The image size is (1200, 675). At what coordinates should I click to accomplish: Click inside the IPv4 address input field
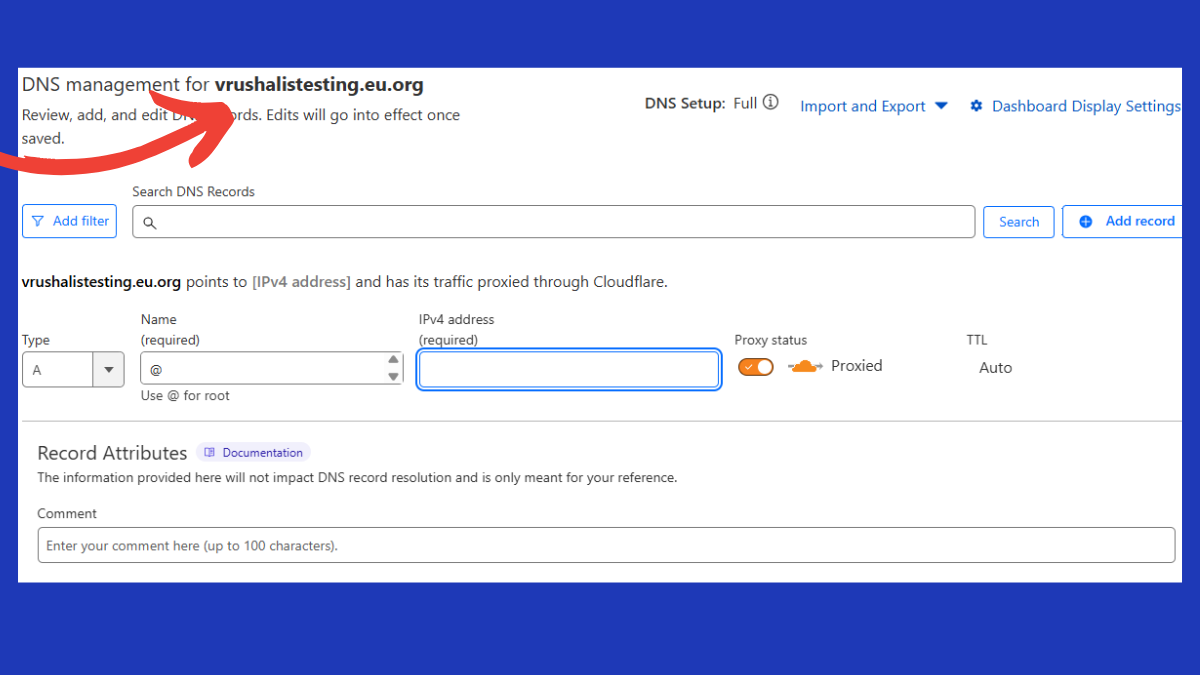pos(568,369)
